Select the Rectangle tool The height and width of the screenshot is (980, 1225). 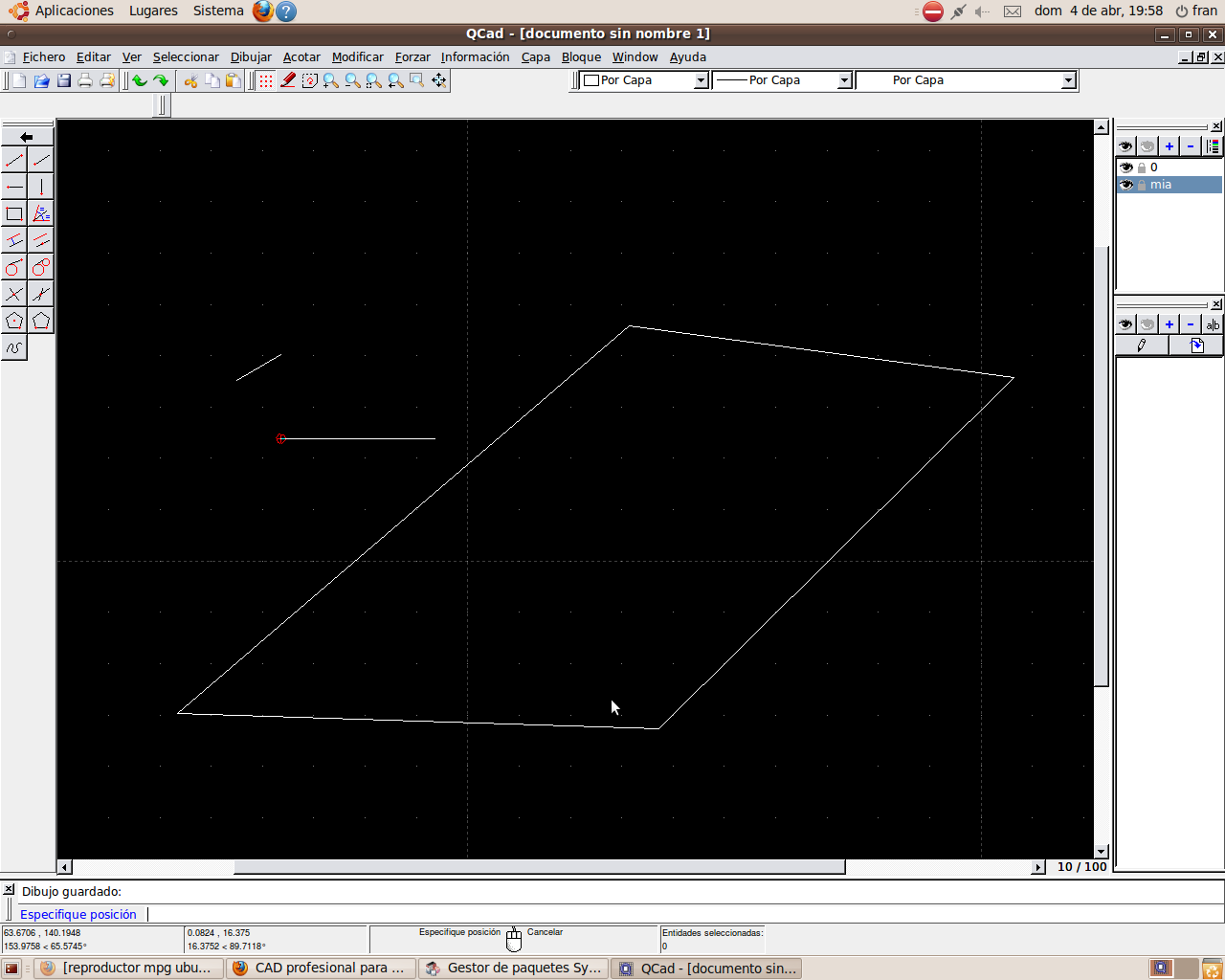[x=14, y=213]
